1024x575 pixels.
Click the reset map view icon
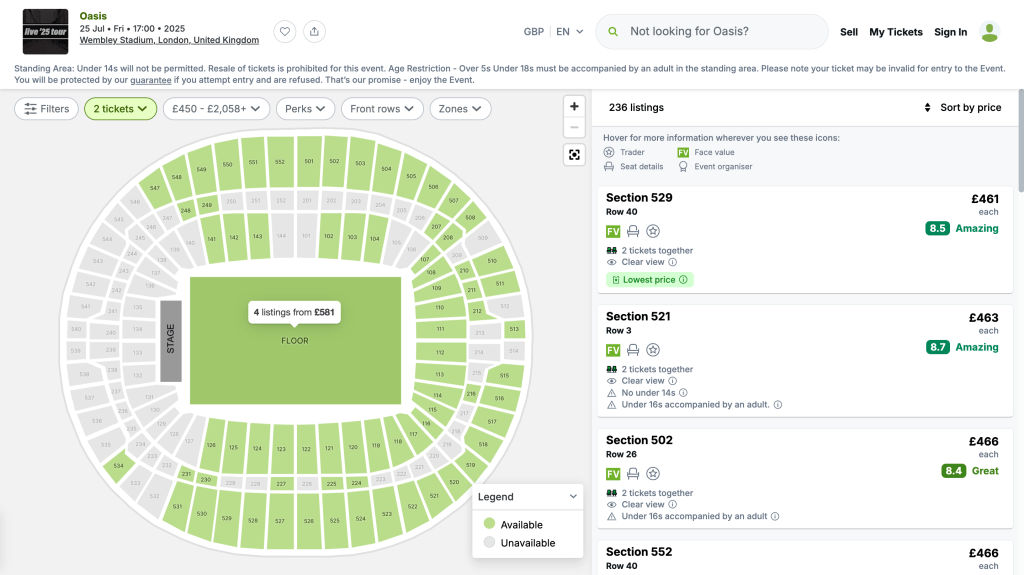(574, 154)
